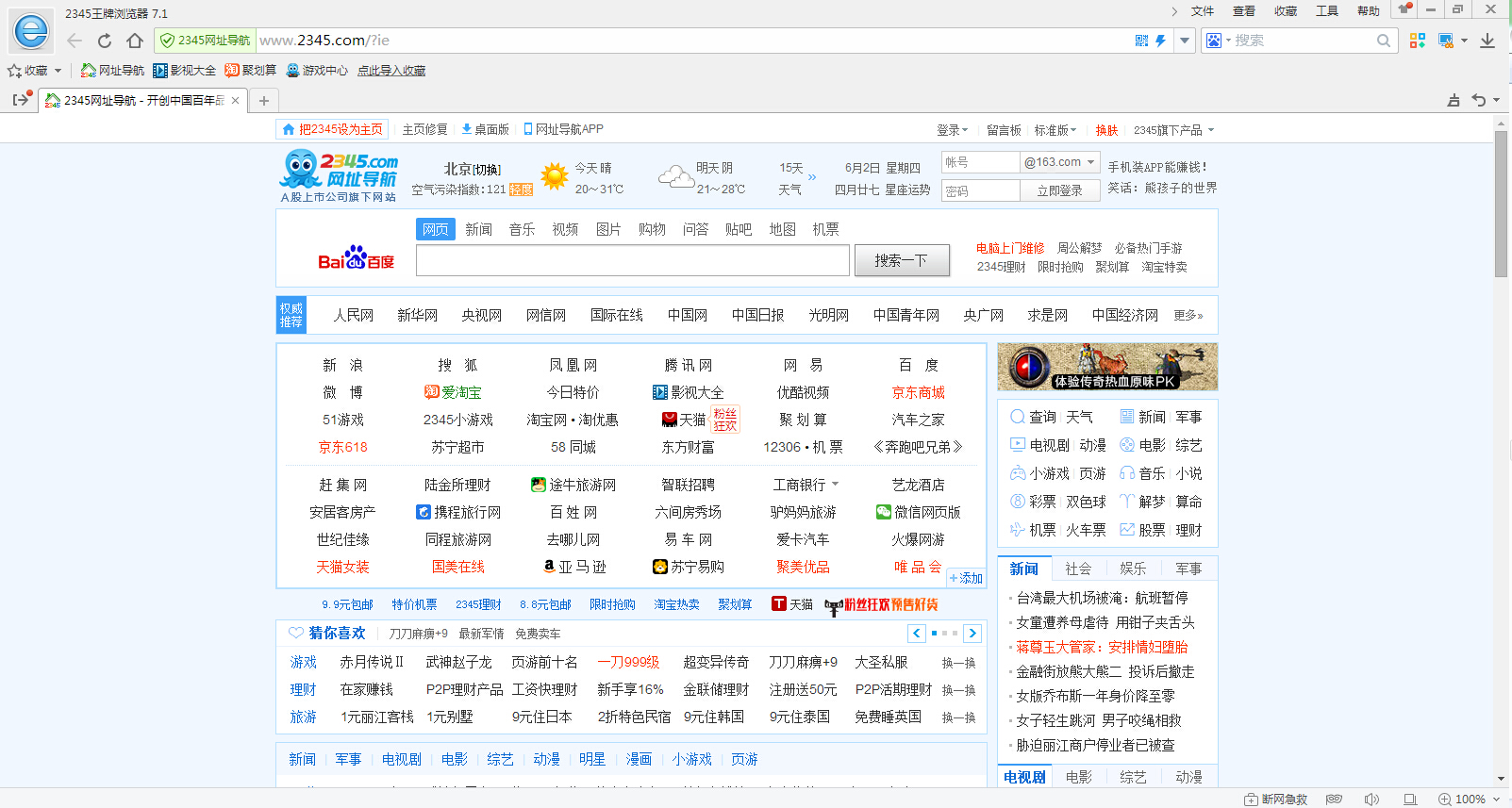Open @163.com email domain dropdown
This screenshot has height=808, width=1512.
[1060, 162]
